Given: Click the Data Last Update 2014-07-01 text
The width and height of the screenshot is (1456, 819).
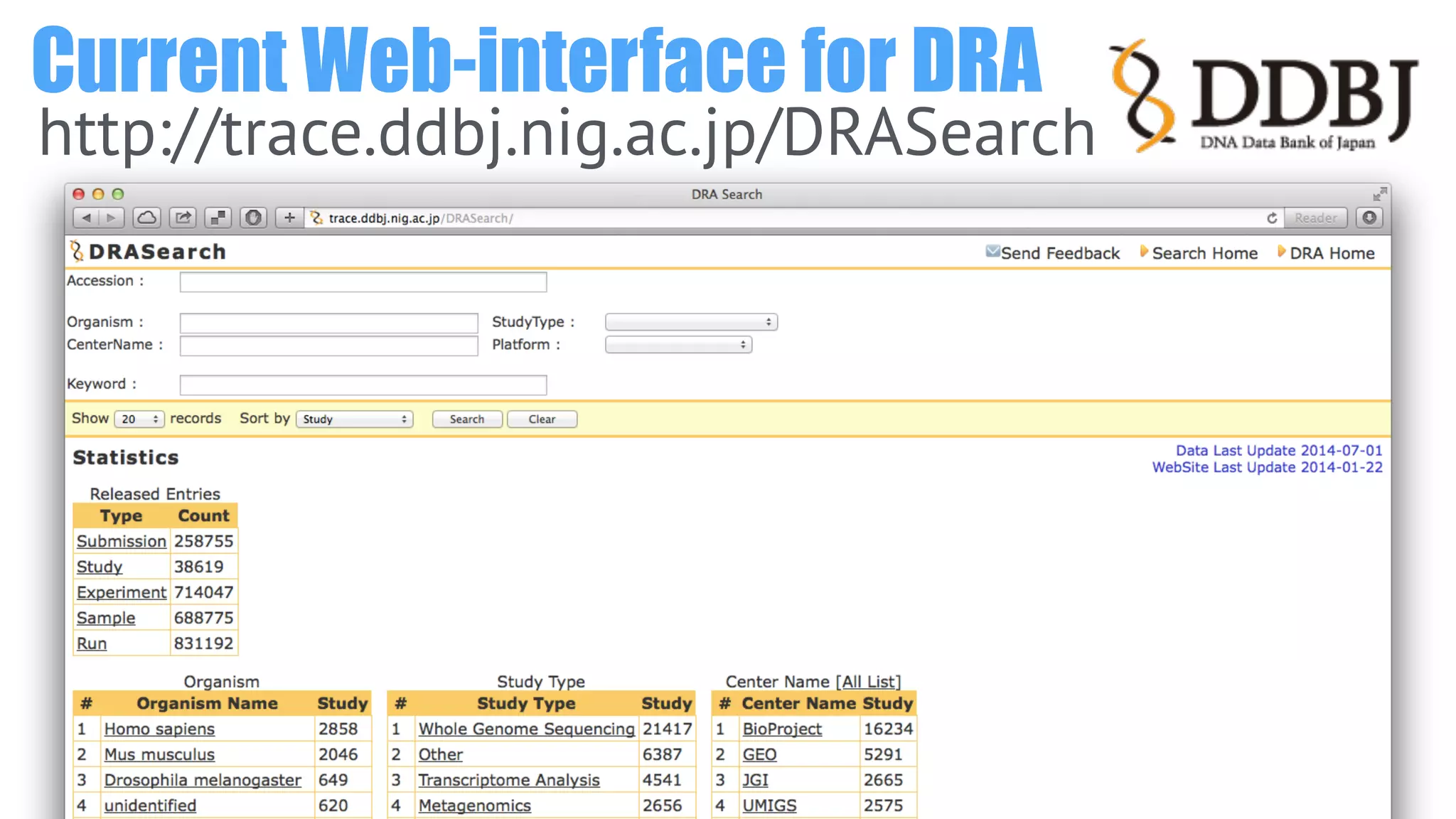Looking at the screenshot, I should (1279, 450).
